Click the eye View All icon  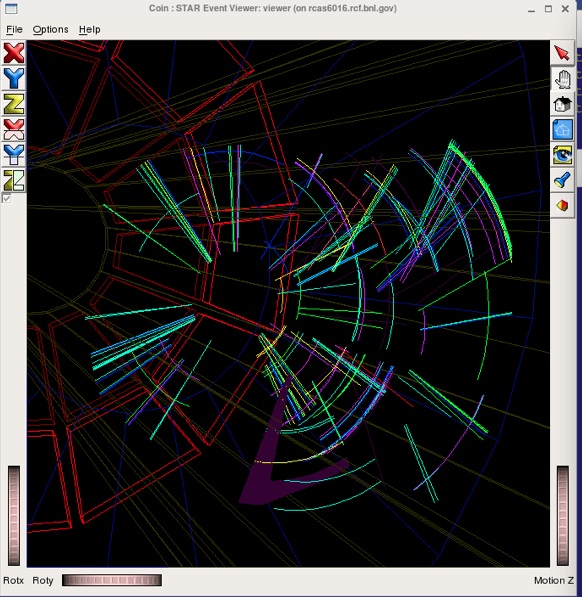[562, 155]
